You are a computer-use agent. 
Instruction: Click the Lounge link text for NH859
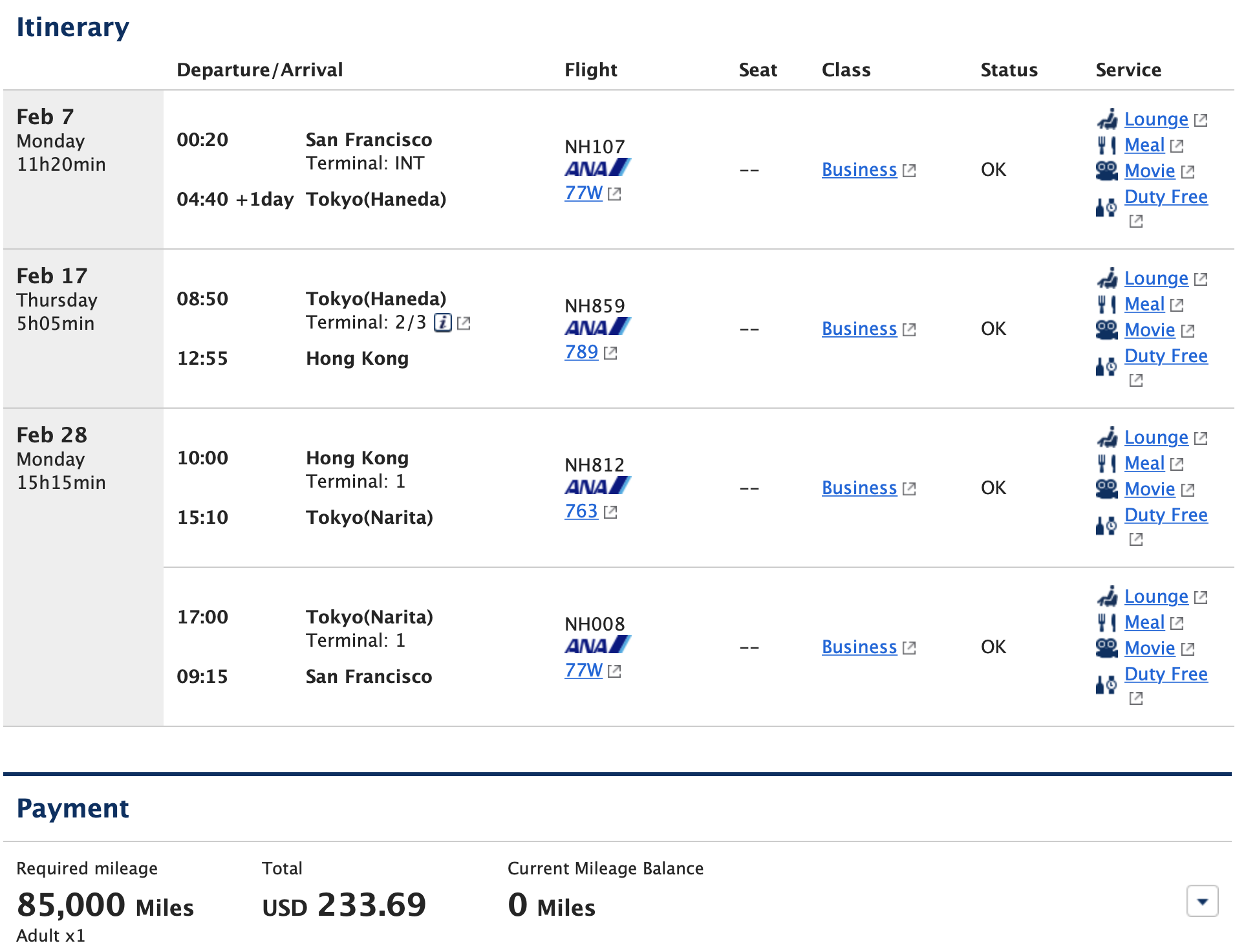tap(1156, 278)
